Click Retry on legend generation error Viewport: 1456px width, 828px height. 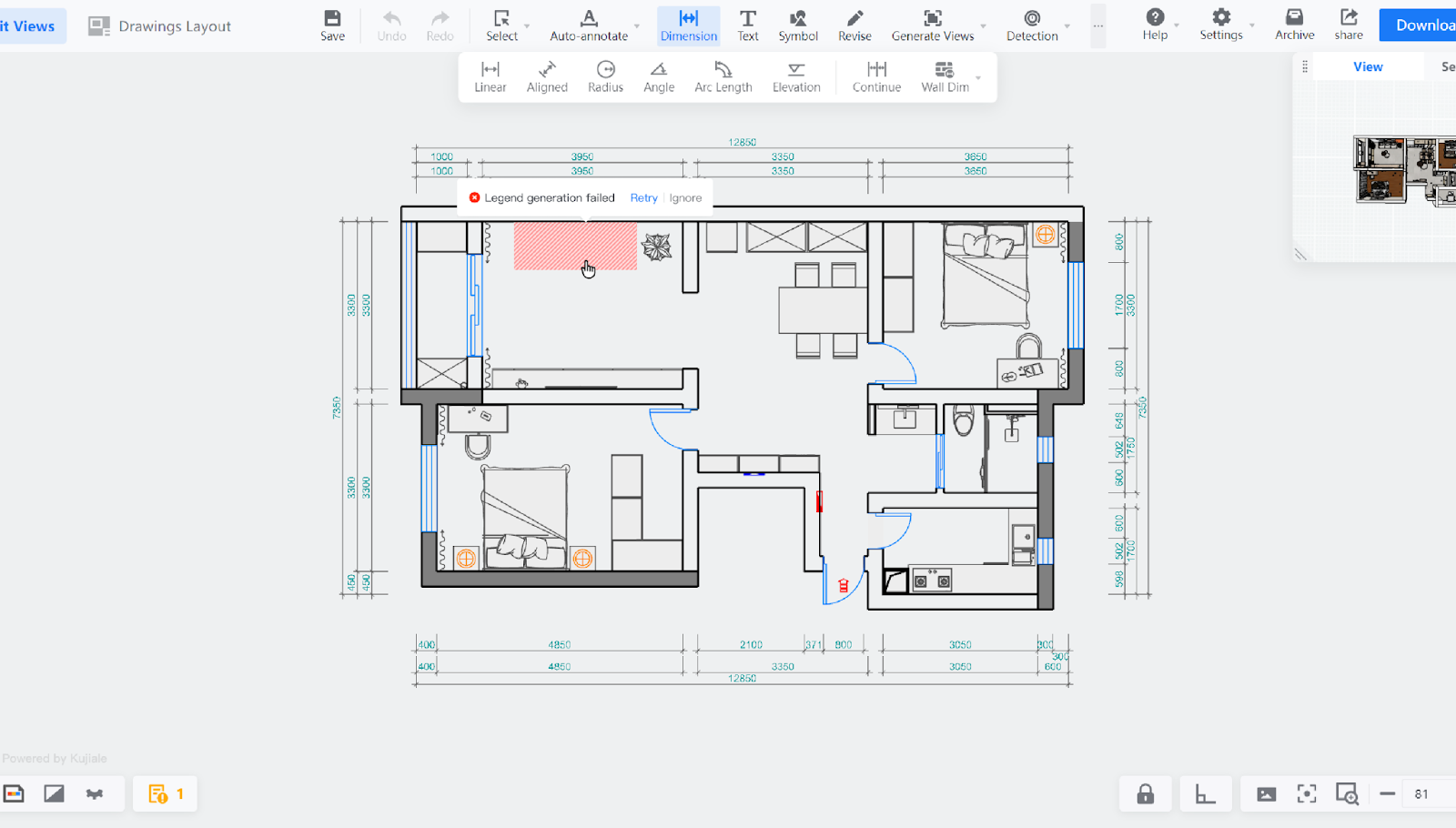pyautogui.click(x=643, y=197)
